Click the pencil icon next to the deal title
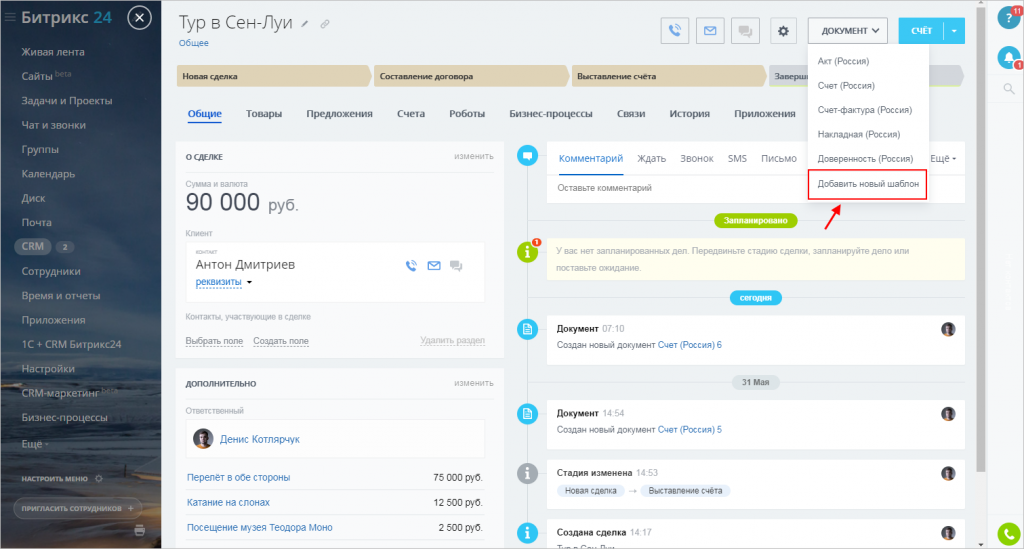The image size is (1024, 549). coord(304,24)
